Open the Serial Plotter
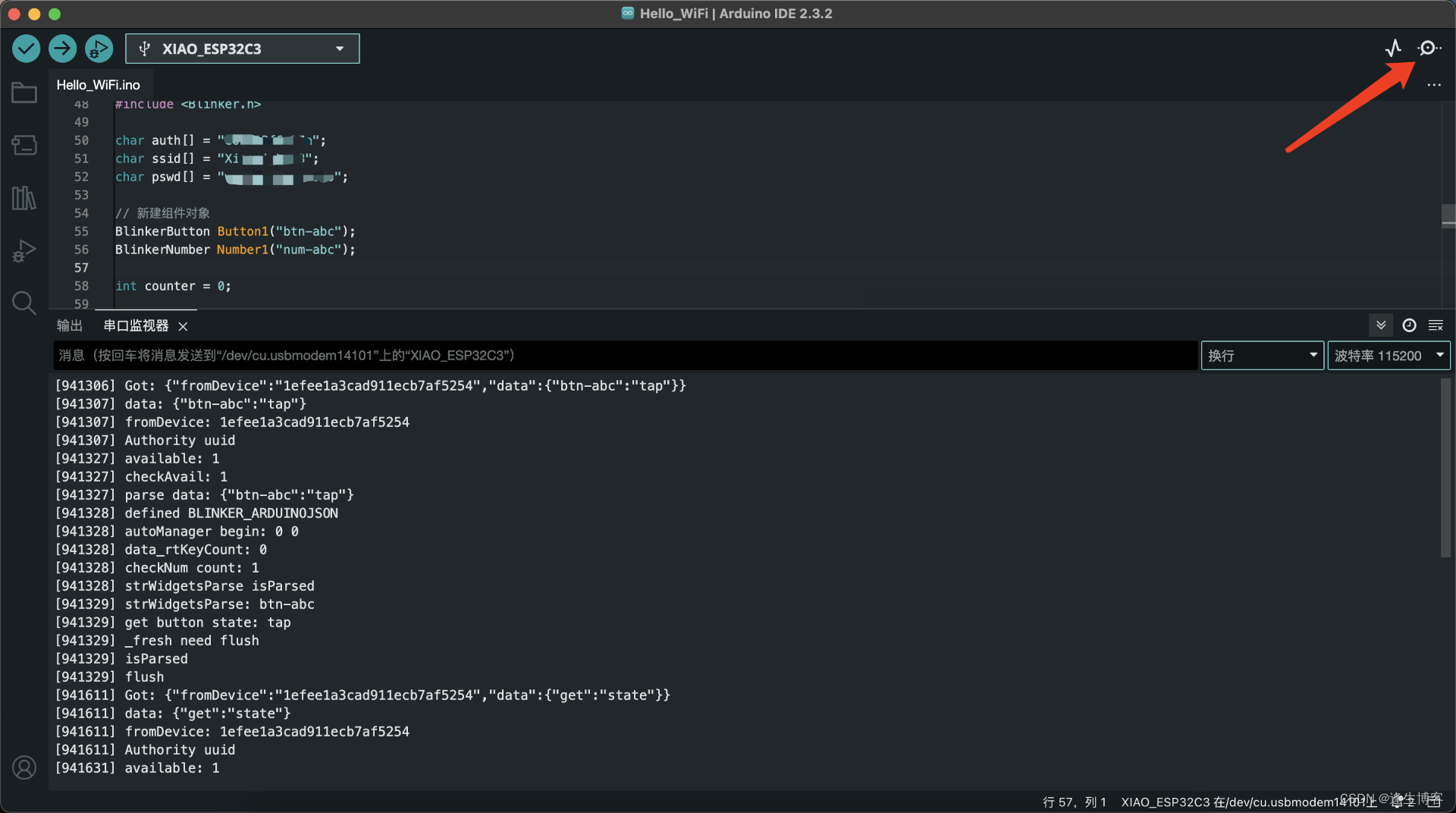 point(1393,49)
